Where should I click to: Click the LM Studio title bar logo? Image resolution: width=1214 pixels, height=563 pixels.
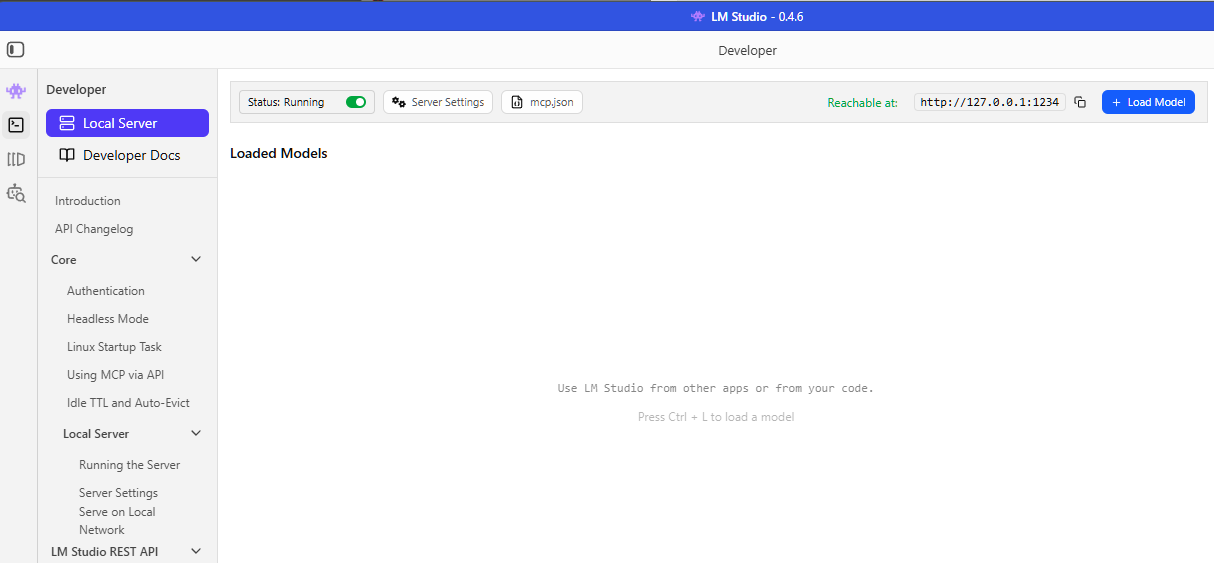(x=697, y=16)
